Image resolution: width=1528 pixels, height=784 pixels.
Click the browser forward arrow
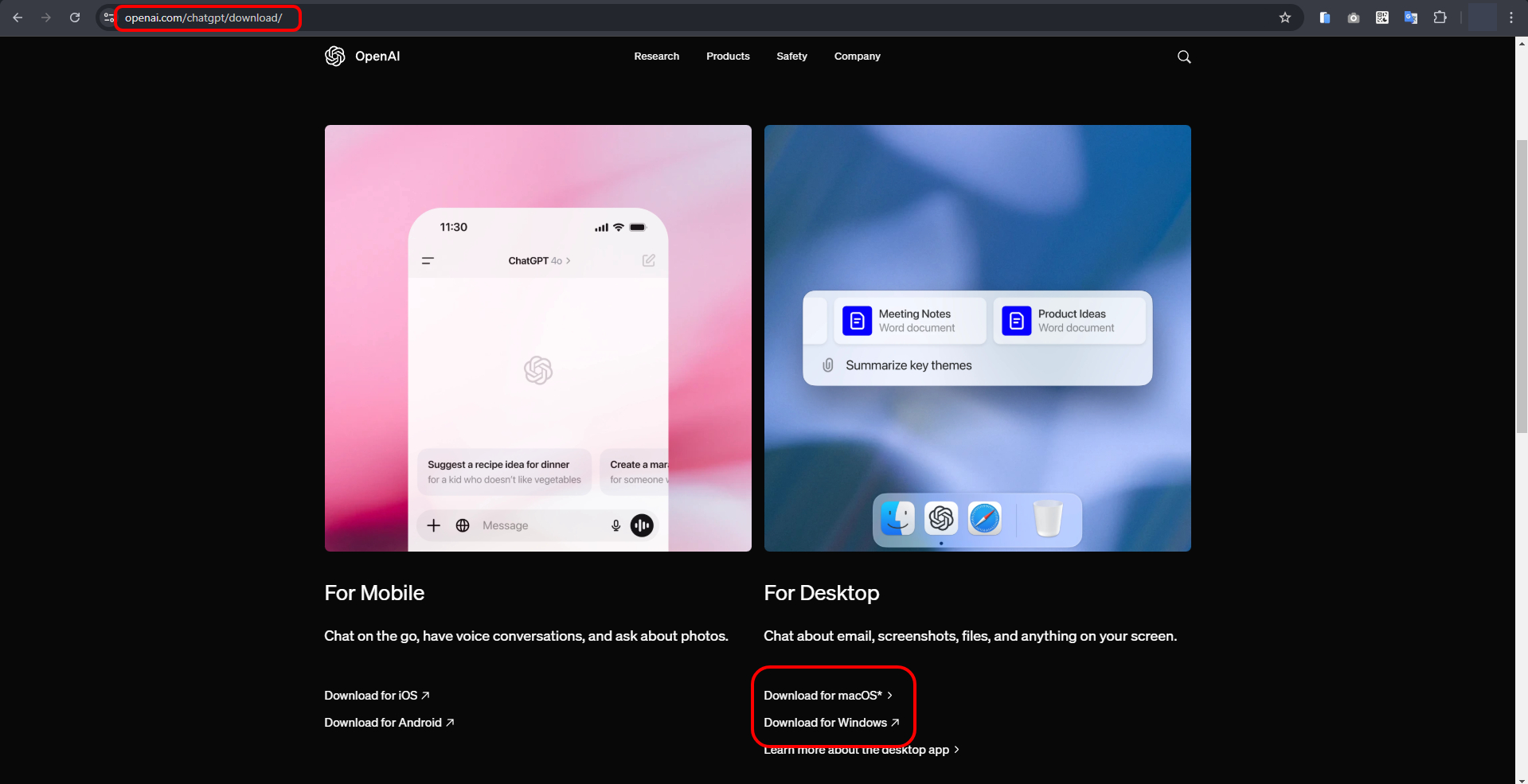click(x=46, y=18)
